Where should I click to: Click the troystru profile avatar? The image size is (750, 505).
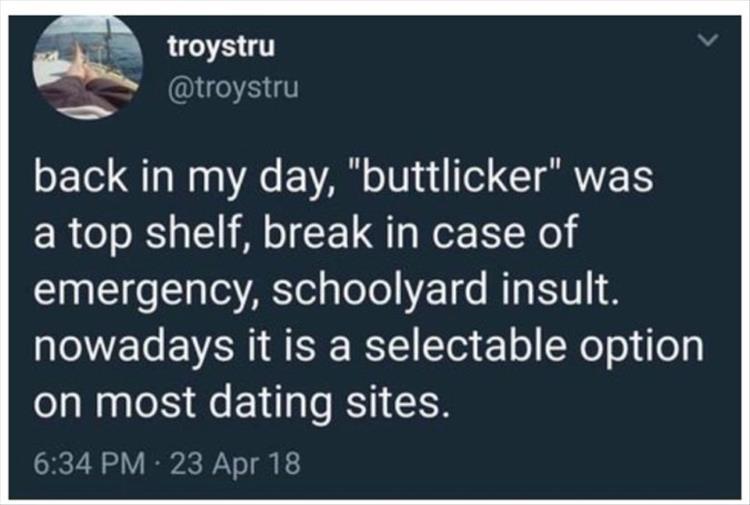click(x=88, y=67)
